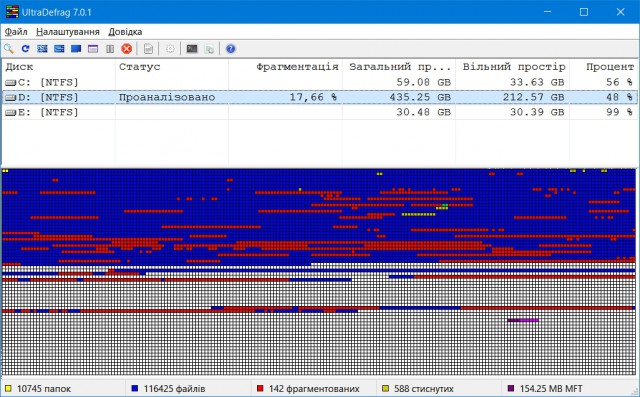Click the drive icon for D: volume
The height and width of the screenshot is (397, 640).
click(11, 98)
